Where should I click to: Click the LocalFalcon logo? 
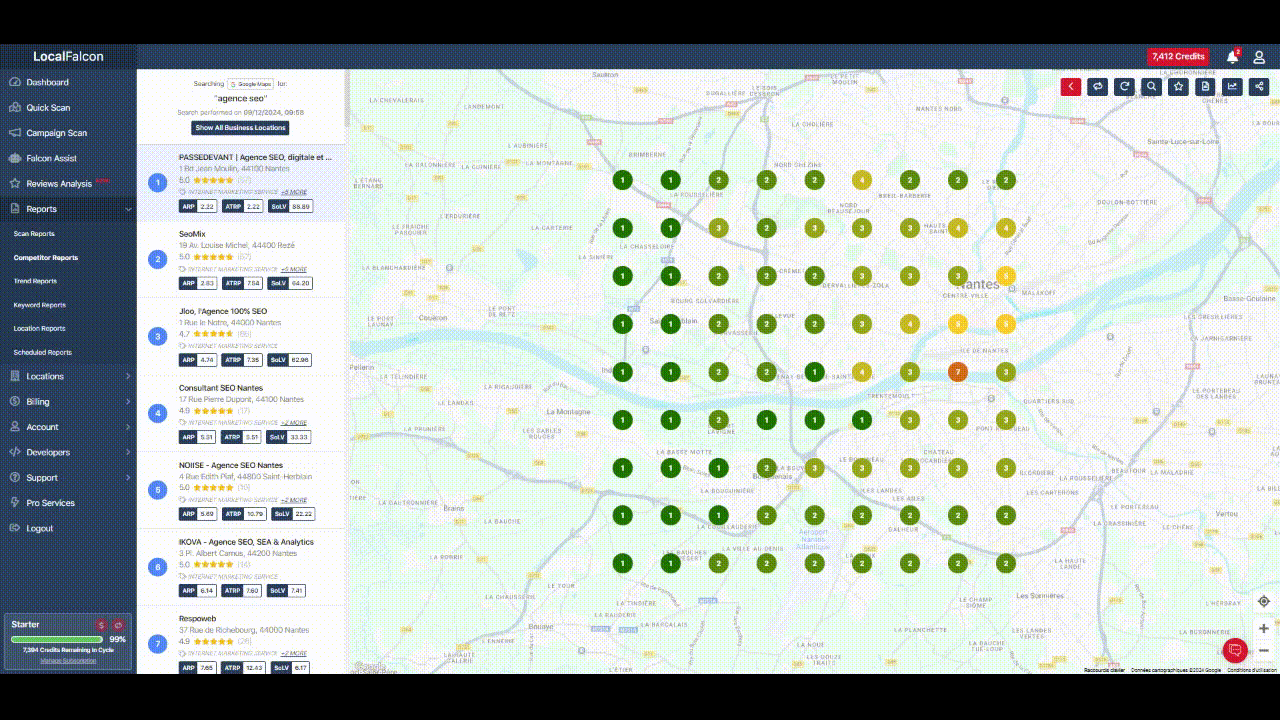tap(68, 57)
